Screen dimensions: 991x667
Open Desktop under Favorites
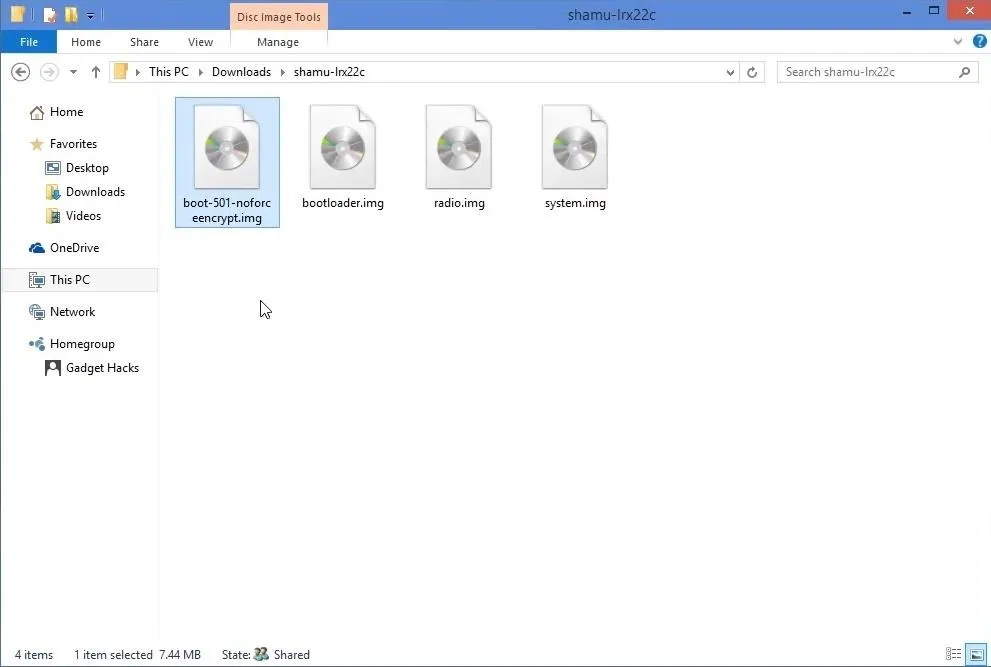(87, 168)
